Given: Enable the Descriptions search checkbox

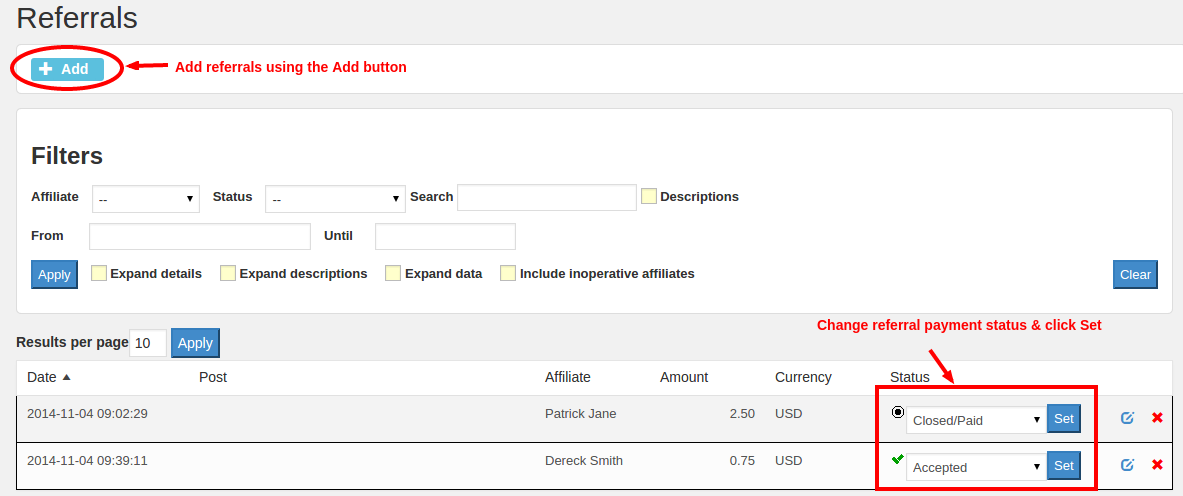Looking at the screenshot, I should click(x=649, y=197).
